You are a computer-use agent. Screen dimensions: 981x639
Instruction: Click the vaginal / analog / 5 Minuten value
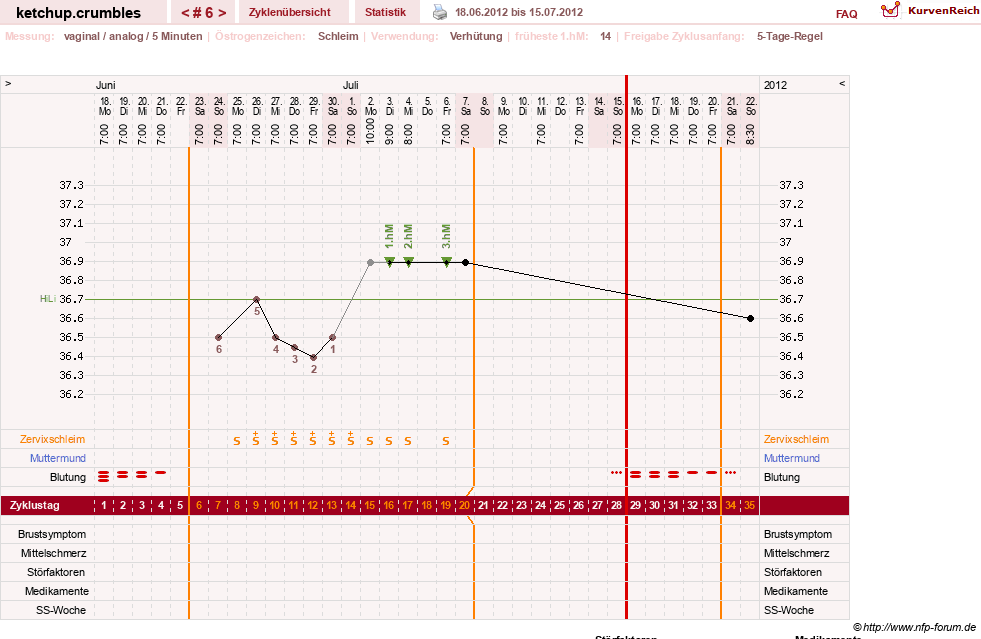(133, 36)
